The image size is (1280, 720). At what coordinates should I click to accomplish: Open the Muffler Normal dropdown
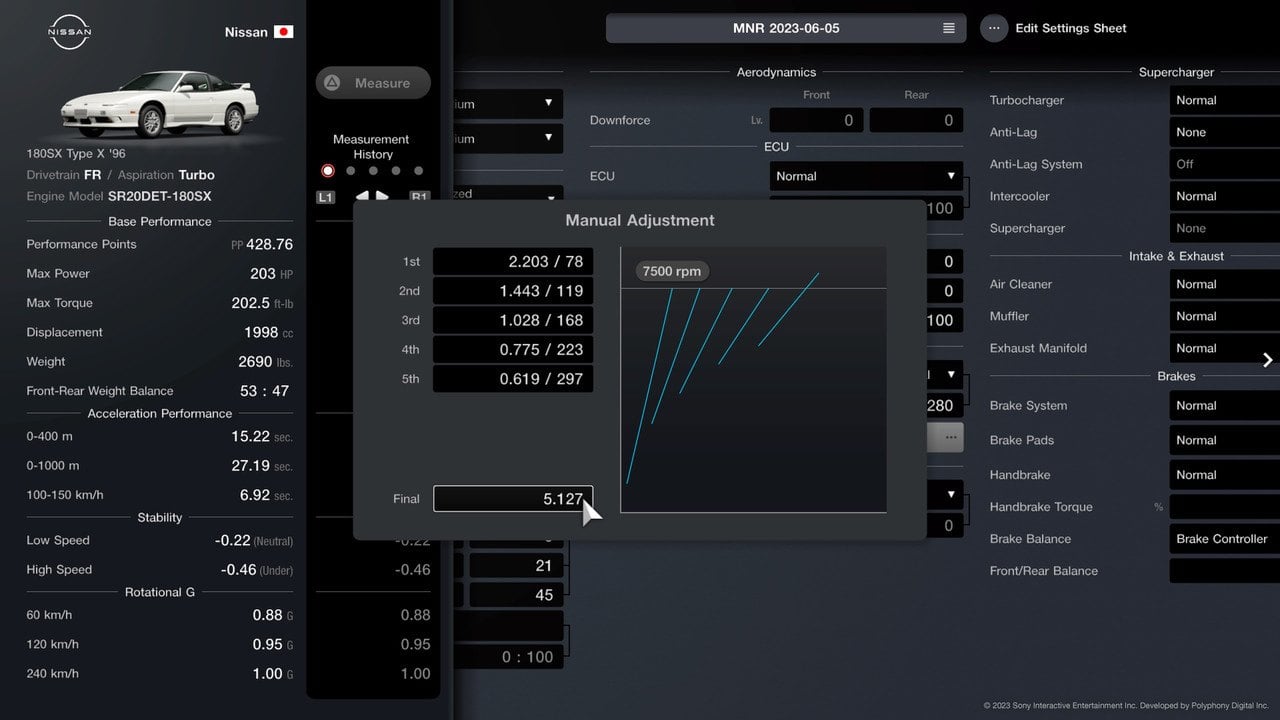pyautogui.click(x=1224, y=316)
